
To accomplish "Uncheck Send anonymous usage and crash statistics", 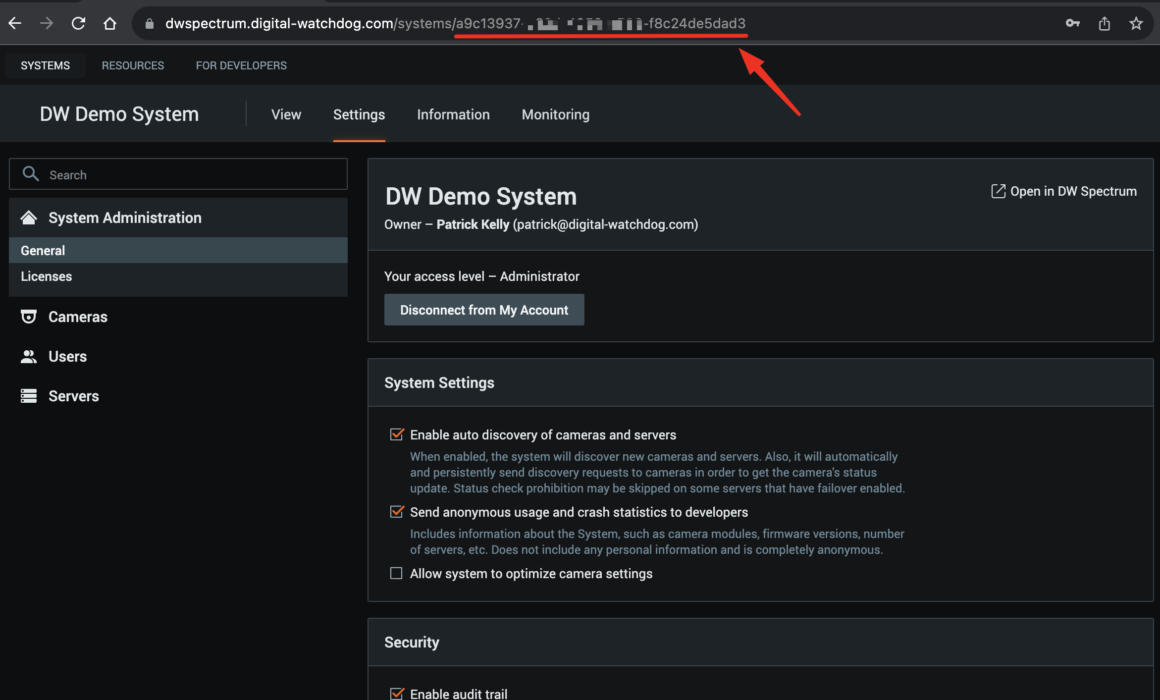I will coord(397,511).
